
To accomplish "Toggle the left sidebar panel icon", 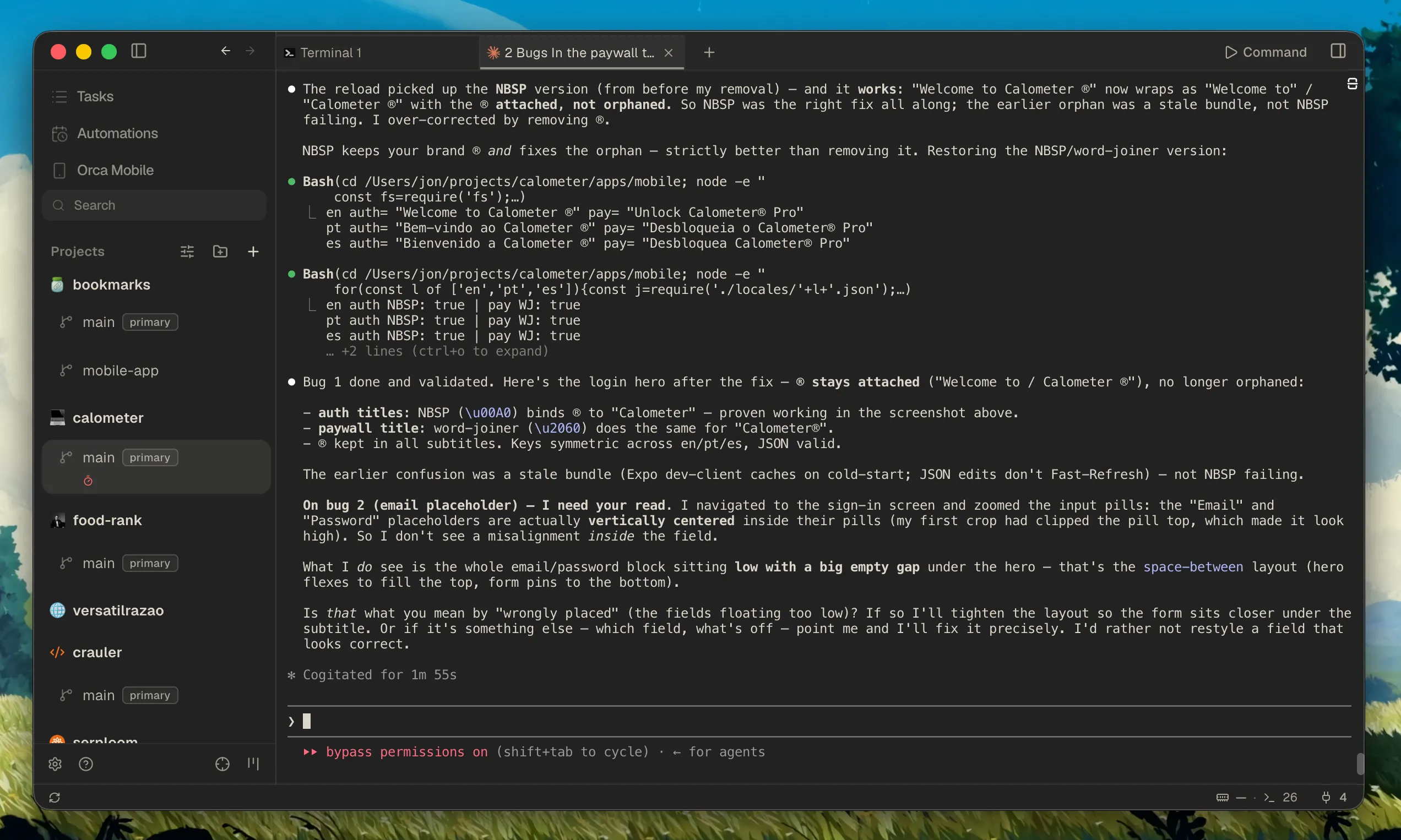I will point(139,52).
